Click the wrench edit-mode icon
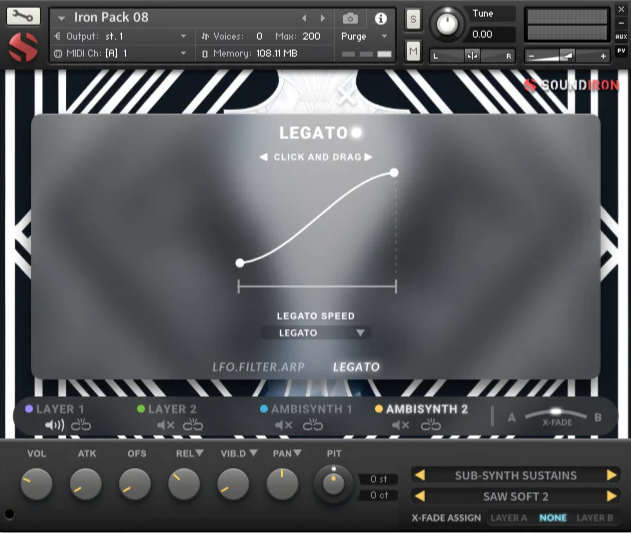 pos(23,17)
